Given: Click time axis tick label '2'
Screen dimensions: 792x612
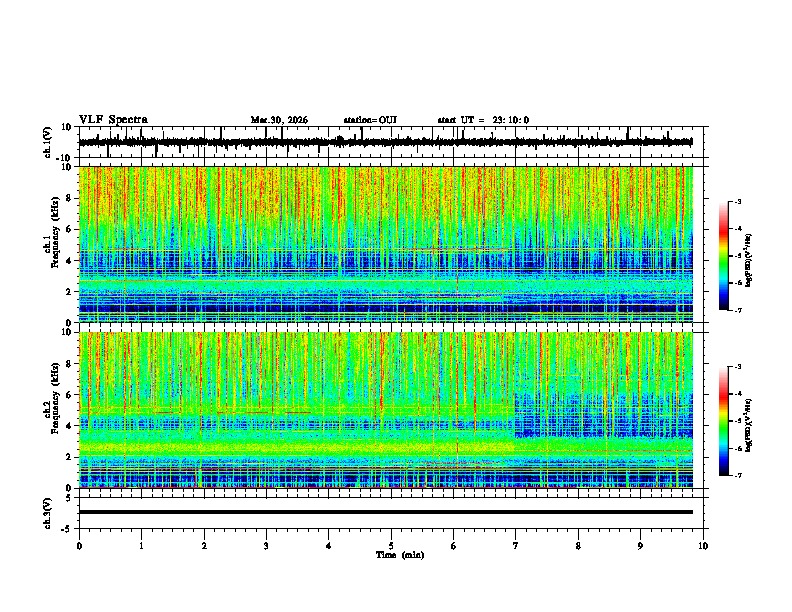Looking at the screenshot, I should [204, 546].
